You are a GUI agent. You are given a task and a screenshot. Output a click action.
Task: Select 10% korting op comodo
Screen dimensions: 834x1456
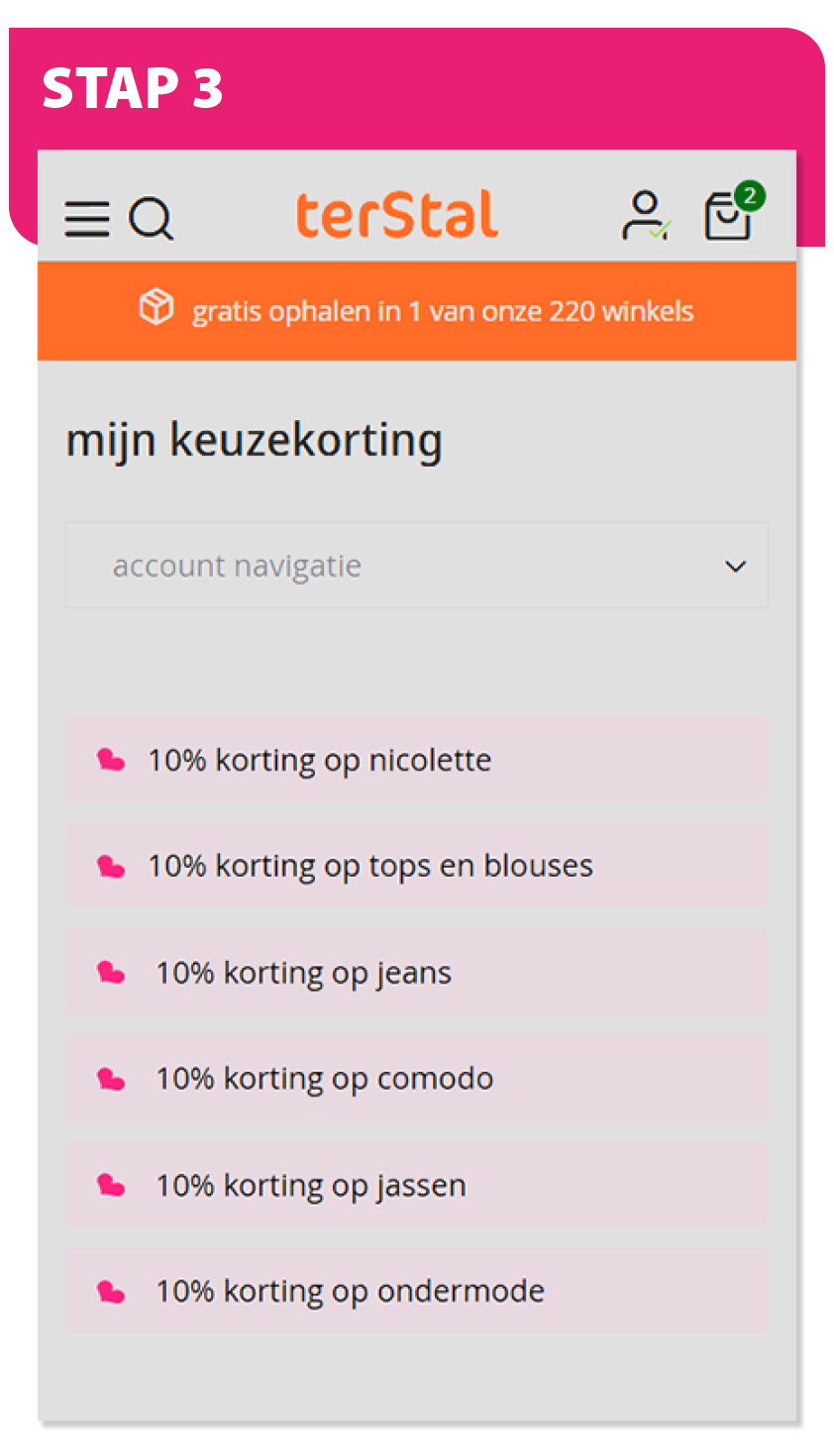[x=324, y=1079]
